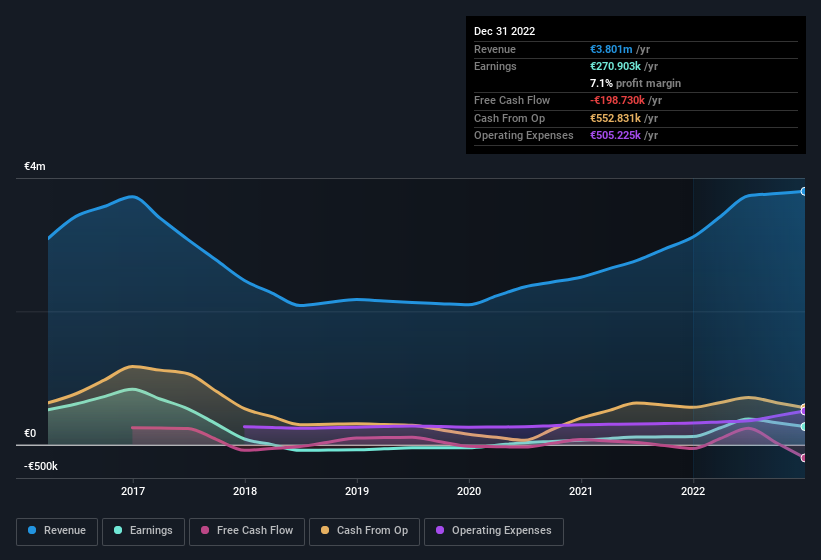The width and height of the screenshot is (821, 560).
Task: Click the 7.1% profit margin text
Action: [x=635, y=83]
